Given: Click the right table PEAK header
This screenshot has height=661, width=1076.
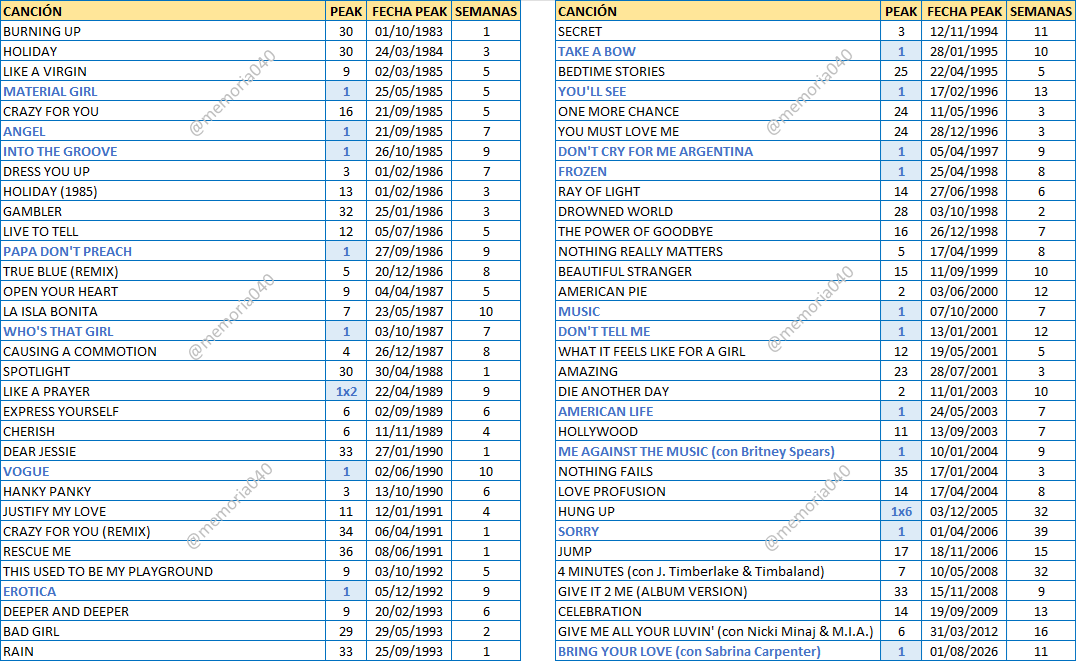Looking at the screenshot, I should click(901, 12).
